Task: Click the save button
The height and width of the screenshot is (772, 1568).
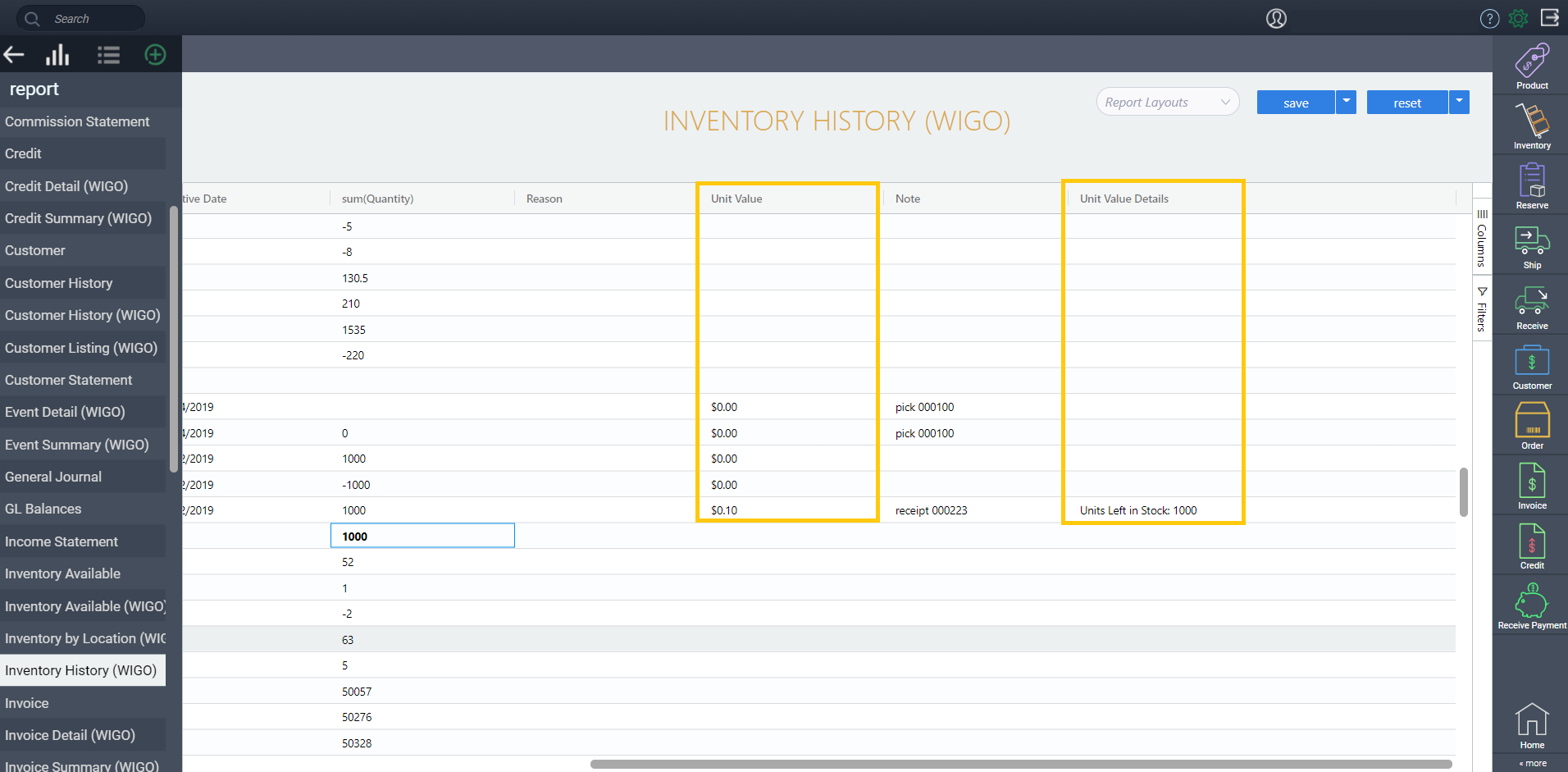Action: tap(1296, 102)
